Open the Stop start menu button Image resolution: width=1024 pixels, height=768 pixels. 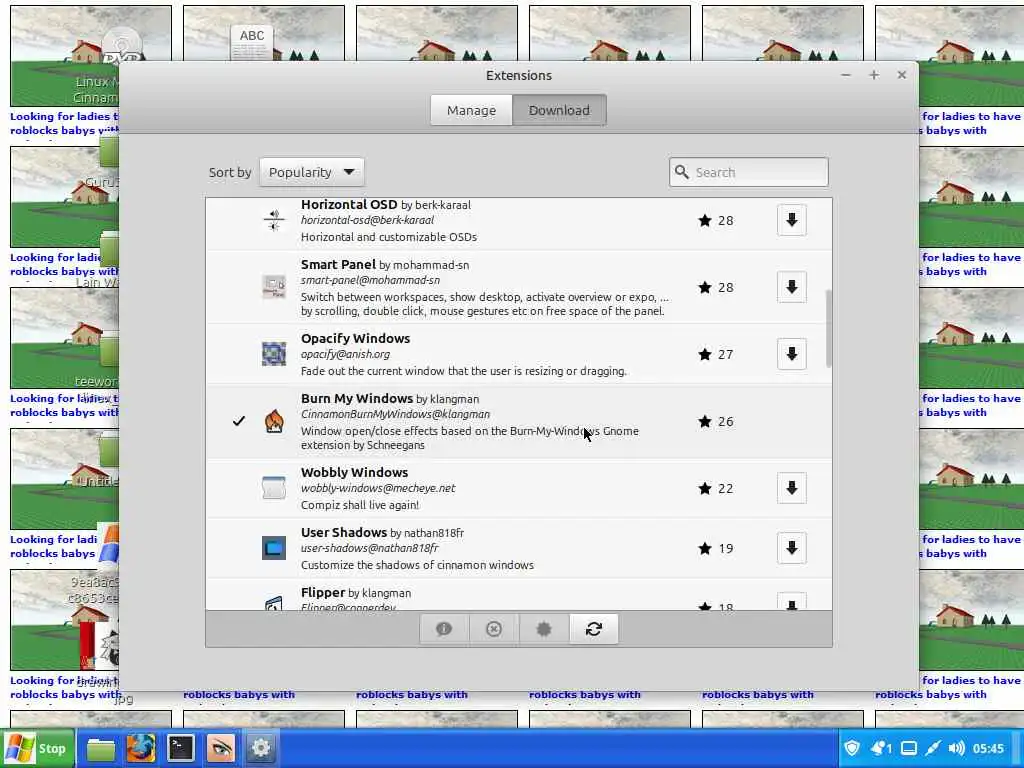click(38, 748)
